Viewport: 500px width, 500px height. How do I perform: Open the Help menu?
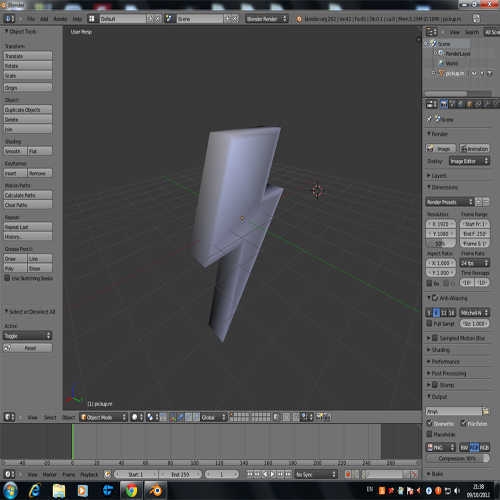77,19
